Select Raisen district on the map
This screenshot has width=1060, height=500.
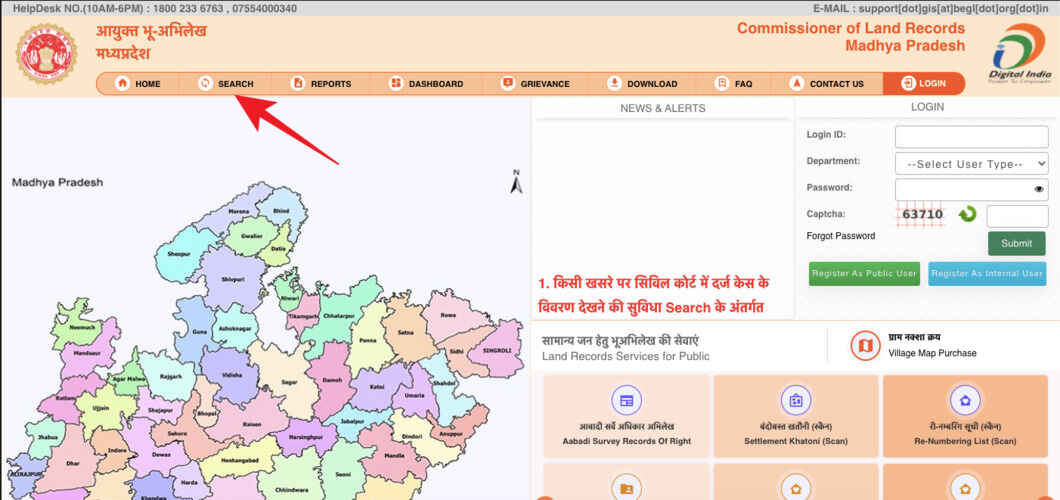(250, 422)
